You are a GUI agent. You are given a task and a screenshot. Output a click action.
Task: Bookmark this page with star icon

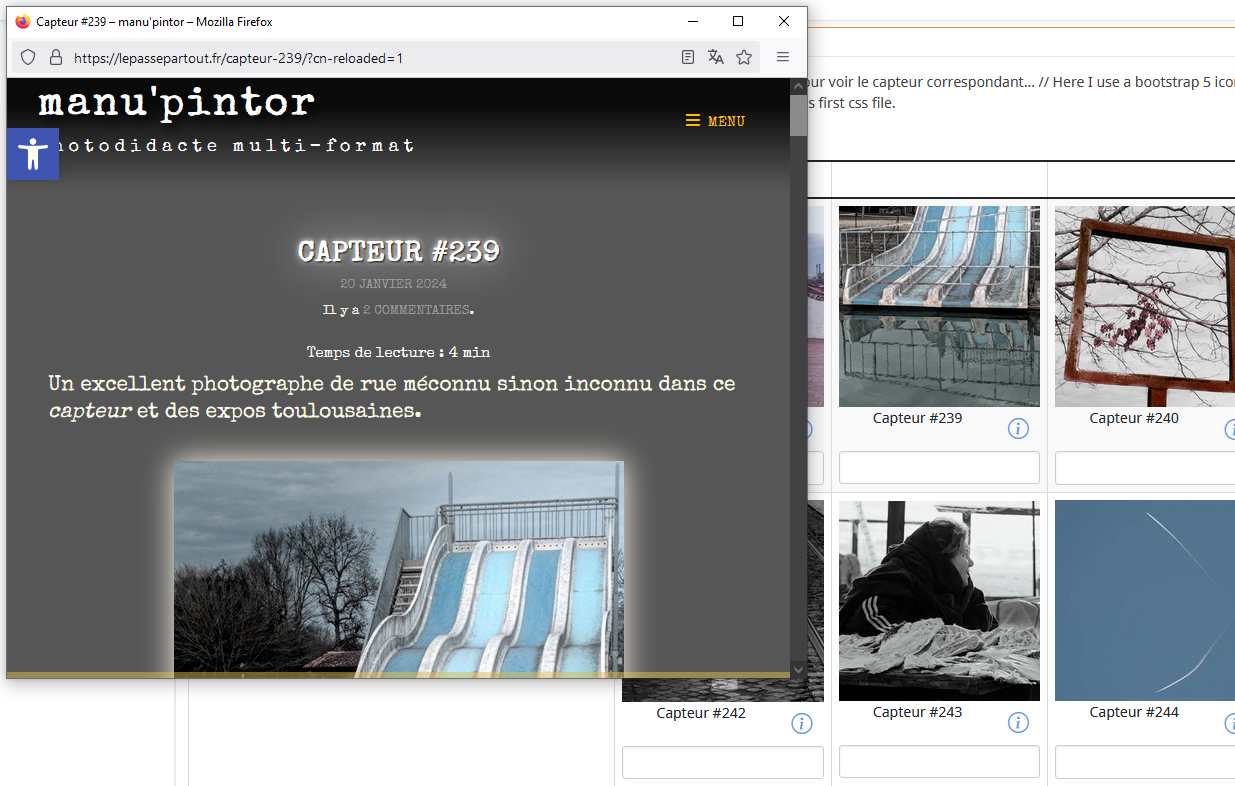744,58
